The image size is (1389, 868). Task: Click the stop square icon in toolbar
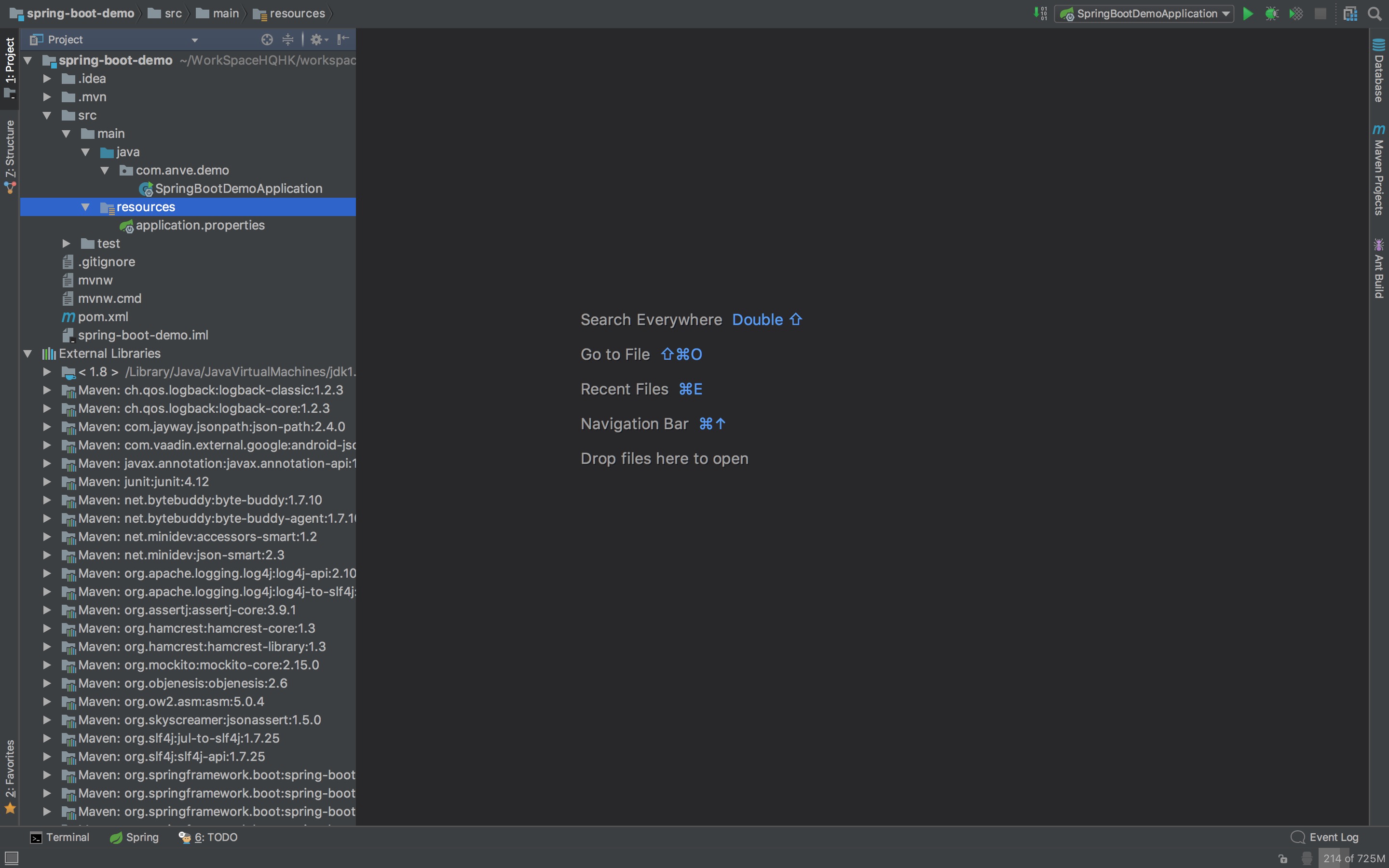1320,14
